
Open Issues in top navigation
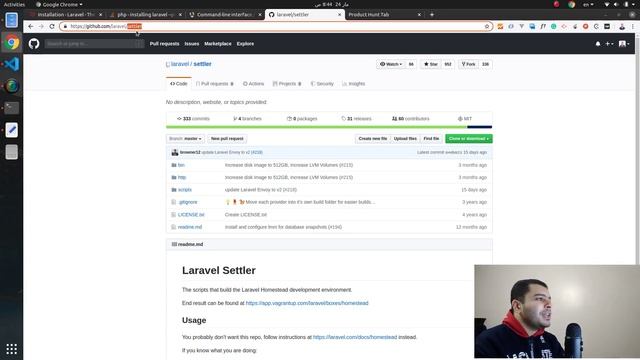[192, 44]
